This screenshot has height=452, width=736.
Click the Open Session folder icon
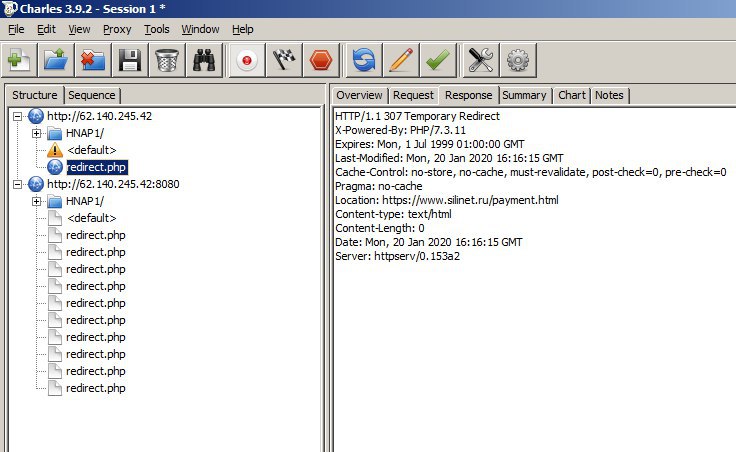coord(56,60)
